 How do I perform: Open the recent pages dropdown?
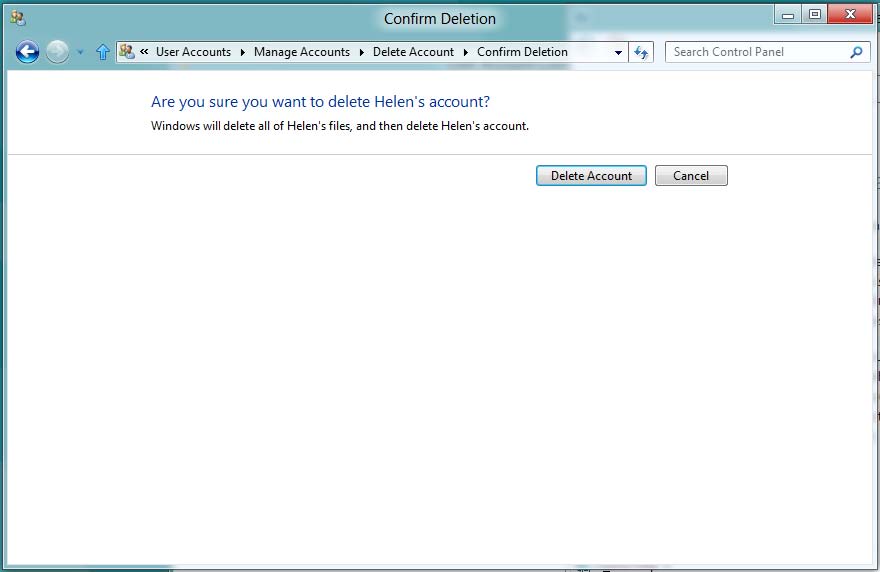coord(81,53)
